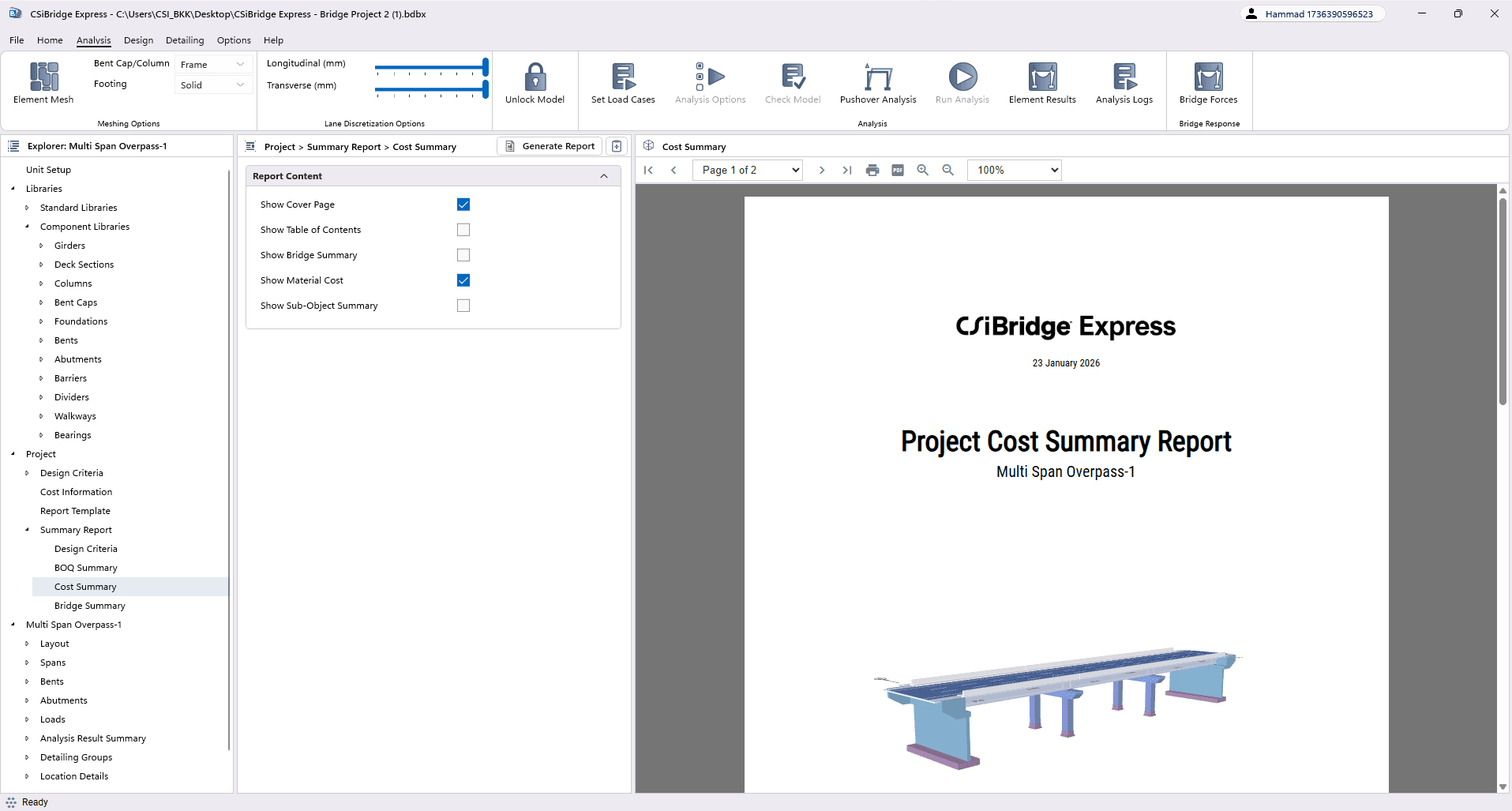Select the Unlock Model tool

tap(535, 83)
